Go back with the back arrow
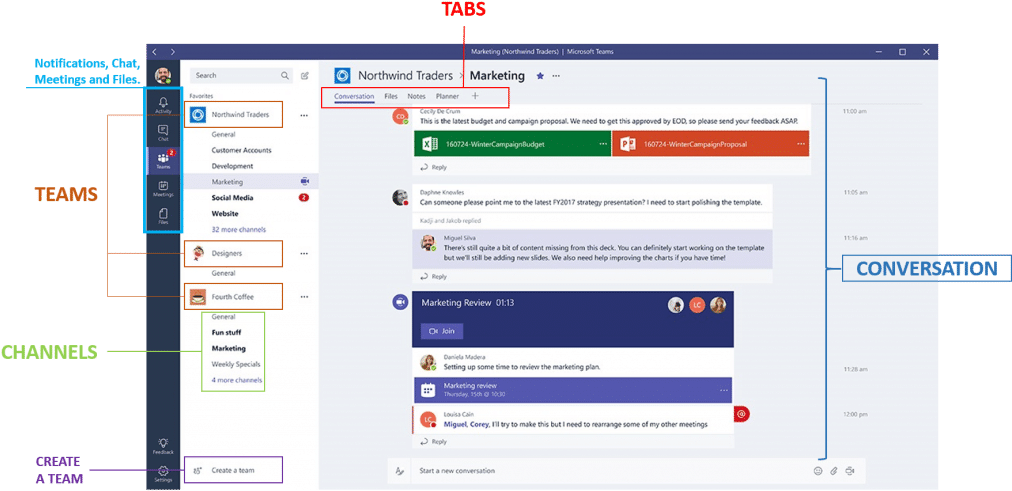Viewport: 1012px width, 491px height. [x=155, y=52]
